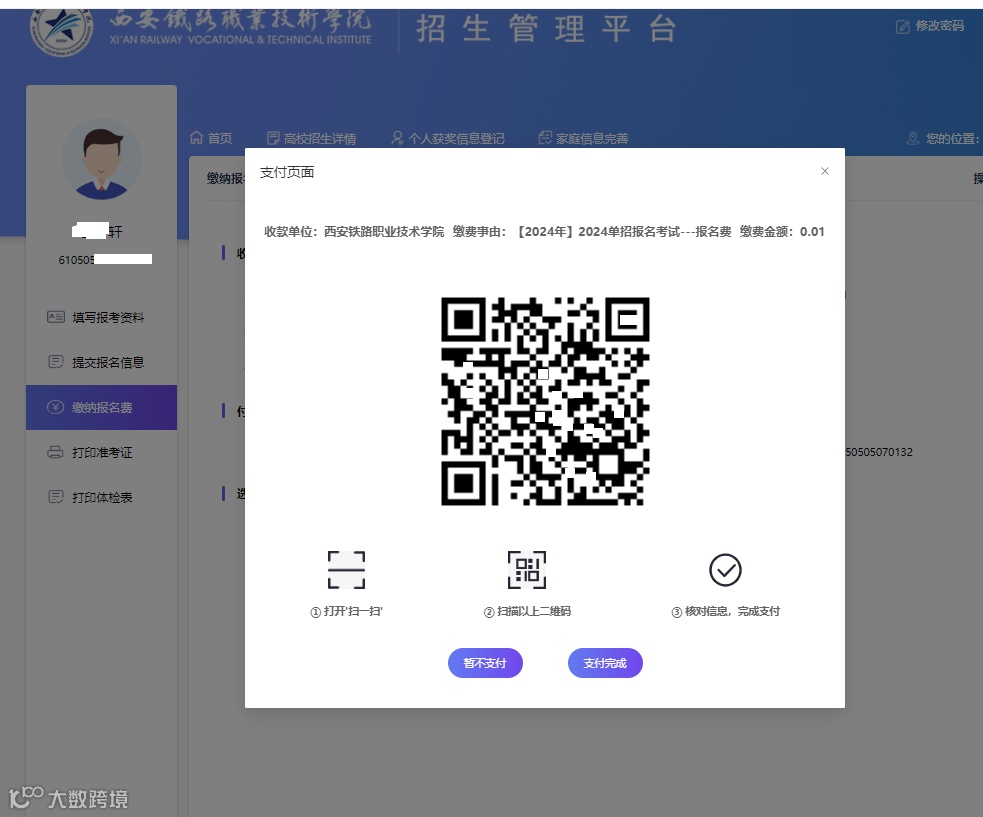Click the number ending 50505070132

pos(879,452)
